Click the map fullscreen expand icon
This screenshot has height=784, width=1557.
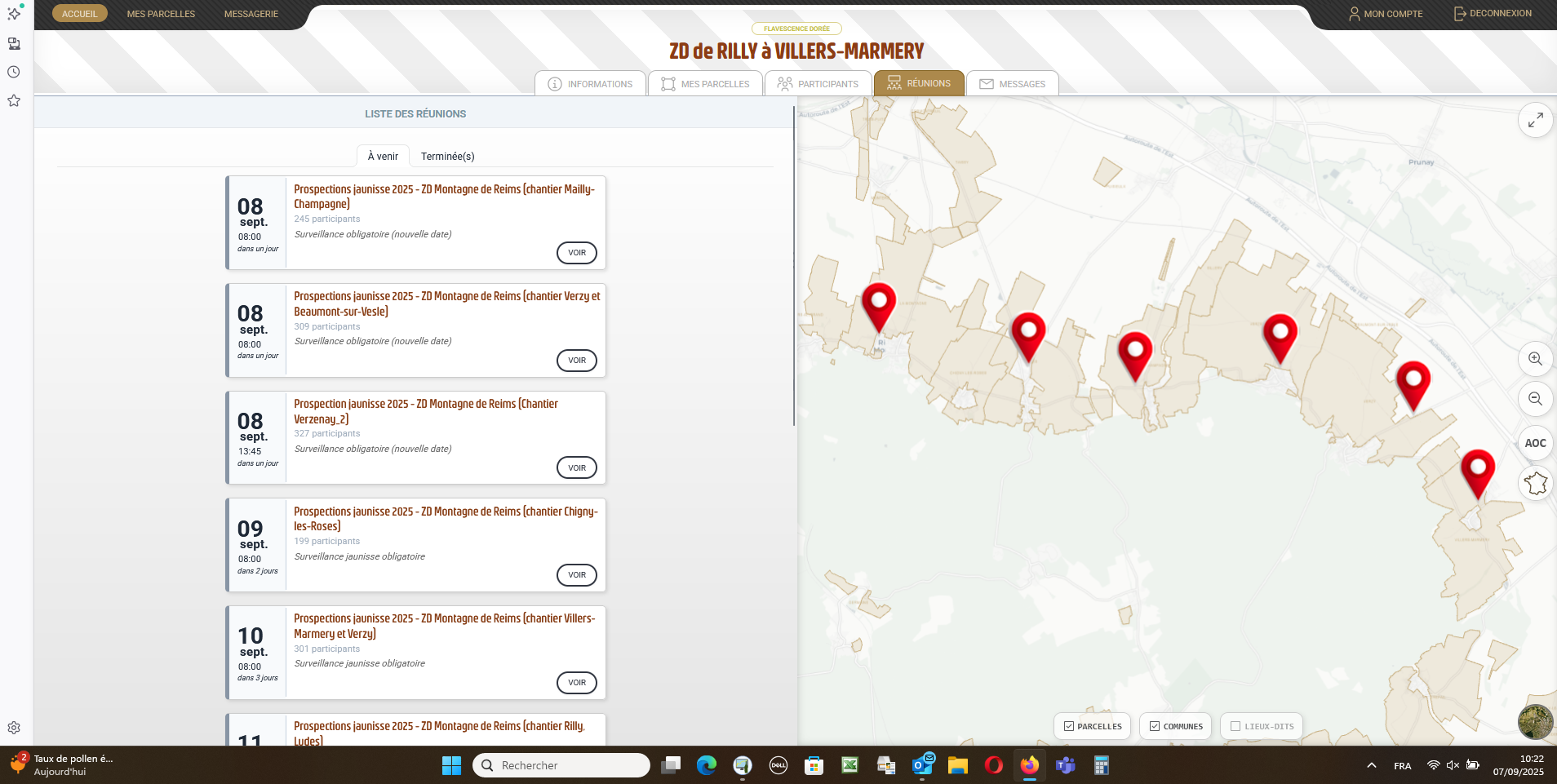pos(1535,120)
